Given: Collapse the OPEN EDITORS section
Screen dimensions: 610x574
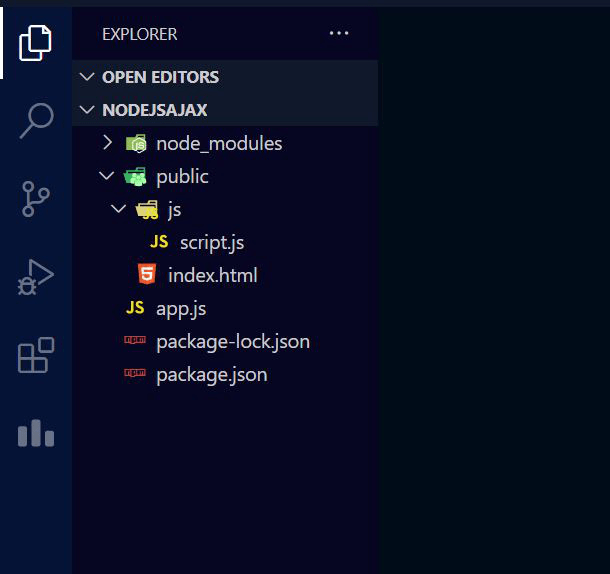Looking at the screenshot, I should pos(87,77).
